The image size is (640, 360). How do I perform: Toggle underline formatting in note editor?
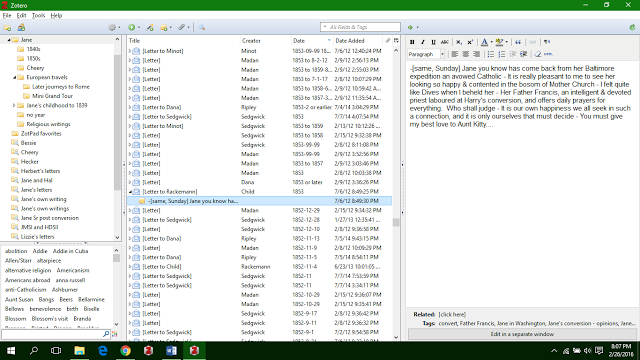pyautogui.click(x=433, y=42)
